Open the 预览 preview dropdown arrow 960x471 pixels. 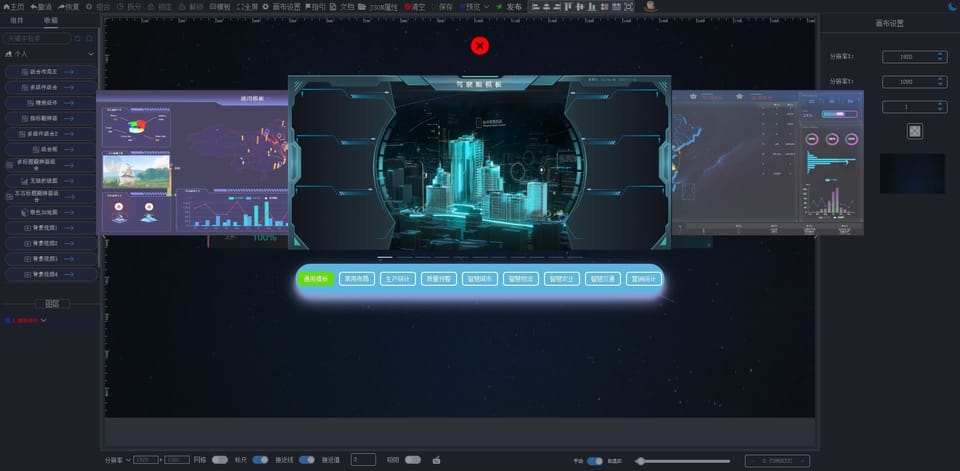pyautogui.click(x=487, y=6)
